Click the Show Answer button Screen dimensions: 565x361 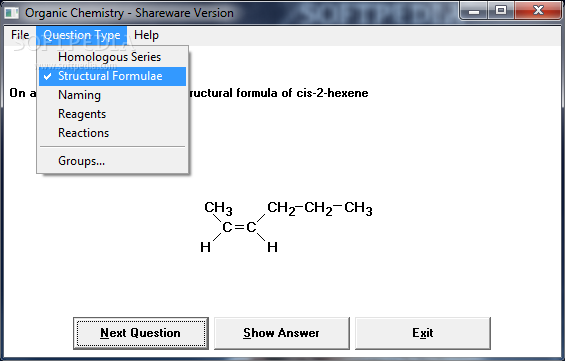click(x=281, y=333)
